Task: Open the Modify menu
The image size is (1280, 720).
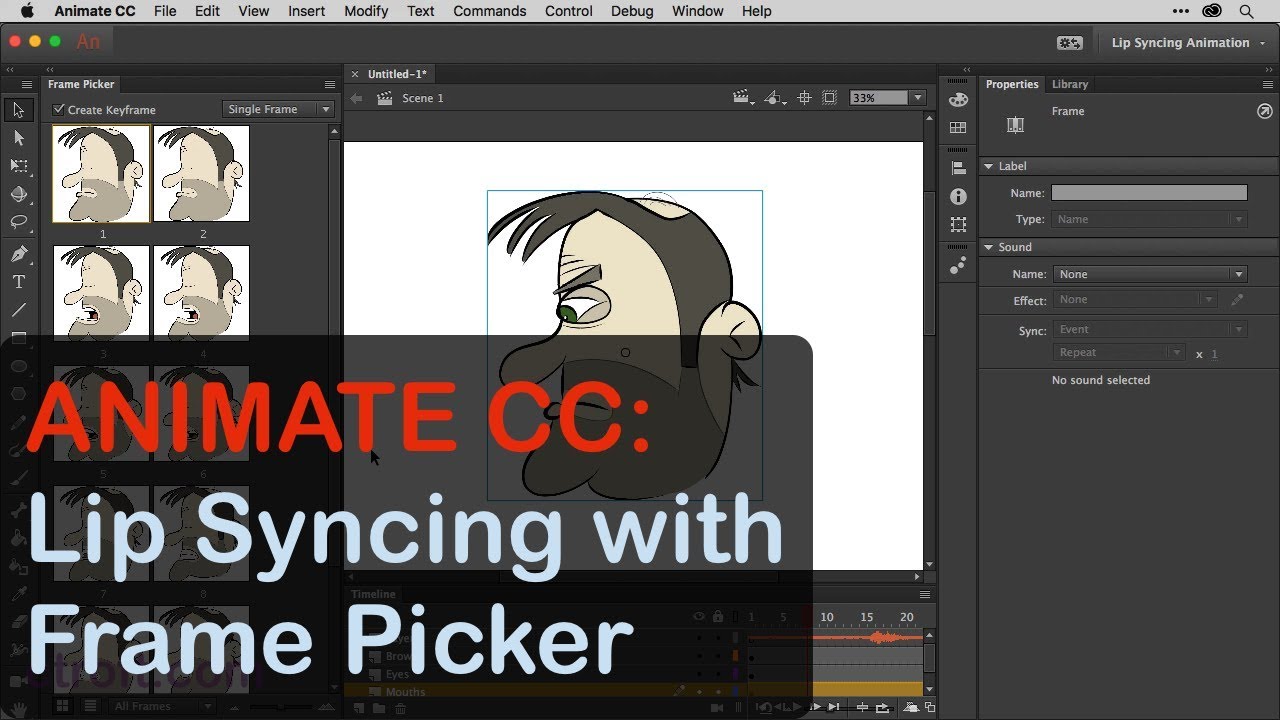Action: click(x=366, y=11)
